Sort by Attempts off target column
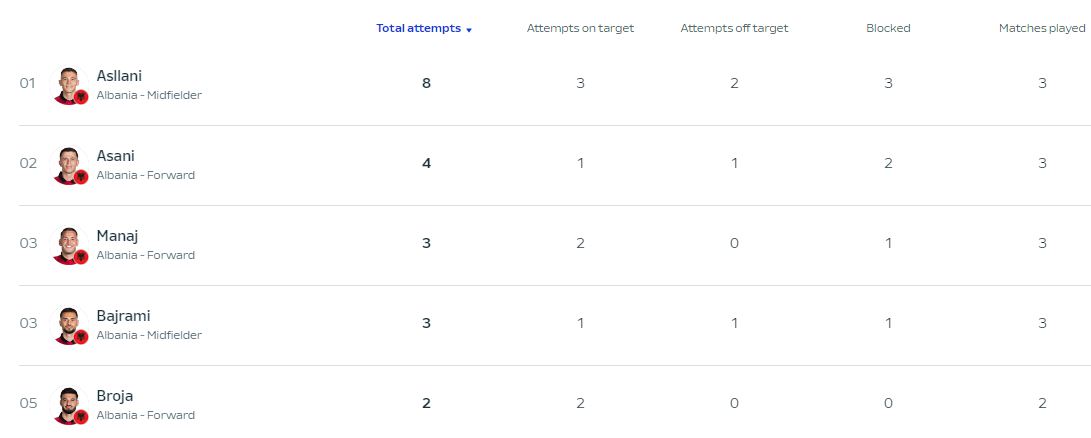Viewport: 1091px width, 438px height. click(734, 29)
